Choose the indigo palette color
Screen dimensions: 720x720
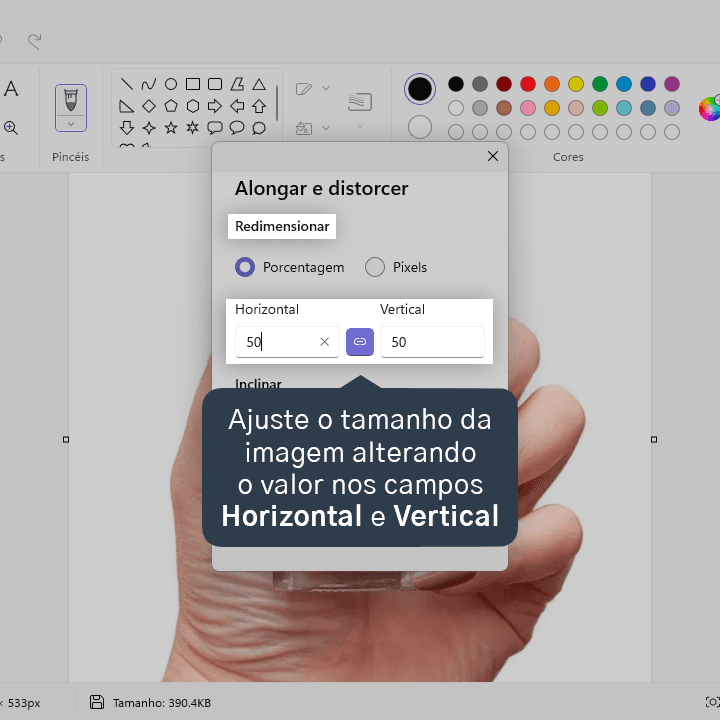tap(648, 84)
